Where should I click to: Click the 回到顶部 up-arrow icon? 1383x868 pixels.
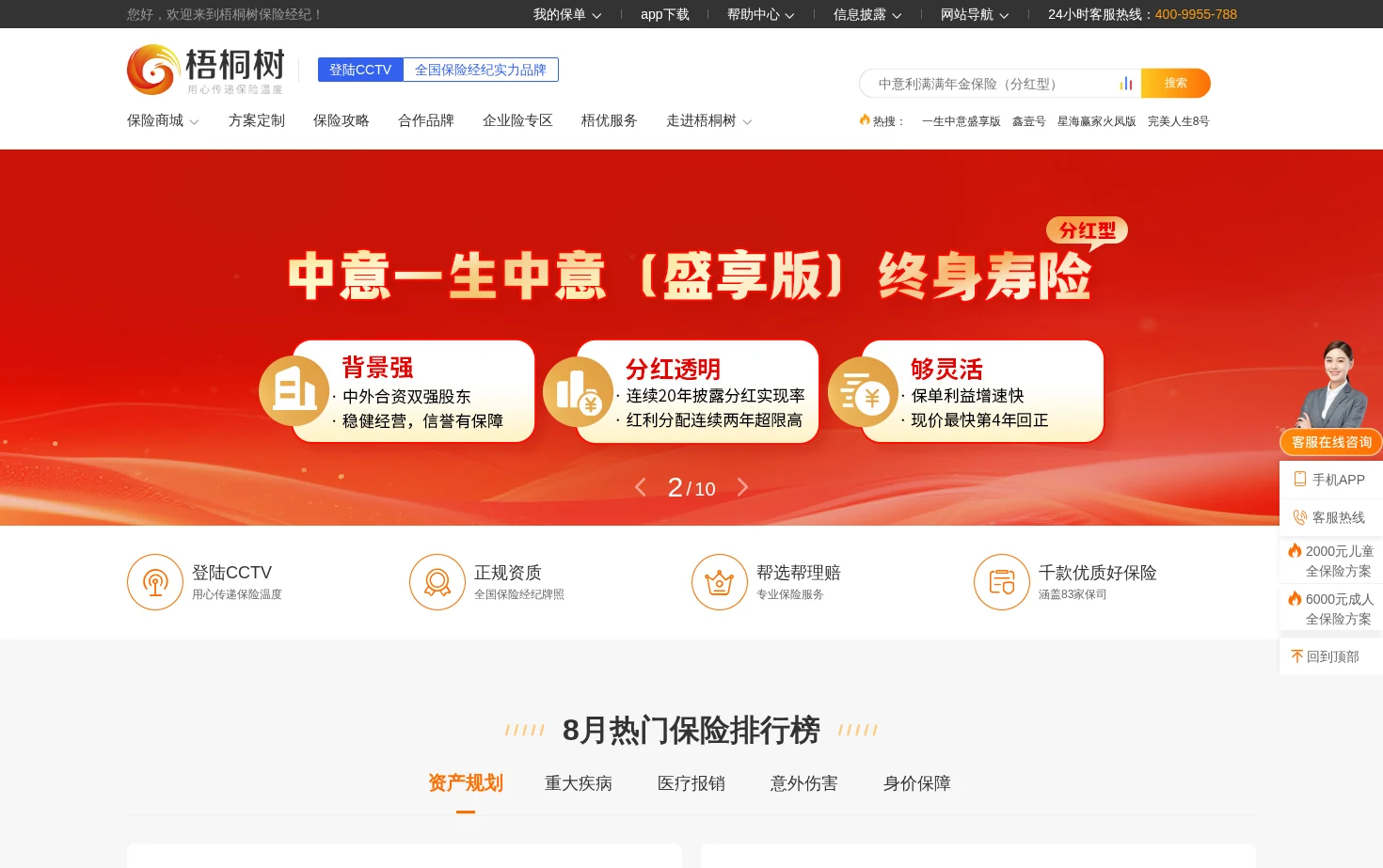pyautogui.click(x=1297, y=656)
